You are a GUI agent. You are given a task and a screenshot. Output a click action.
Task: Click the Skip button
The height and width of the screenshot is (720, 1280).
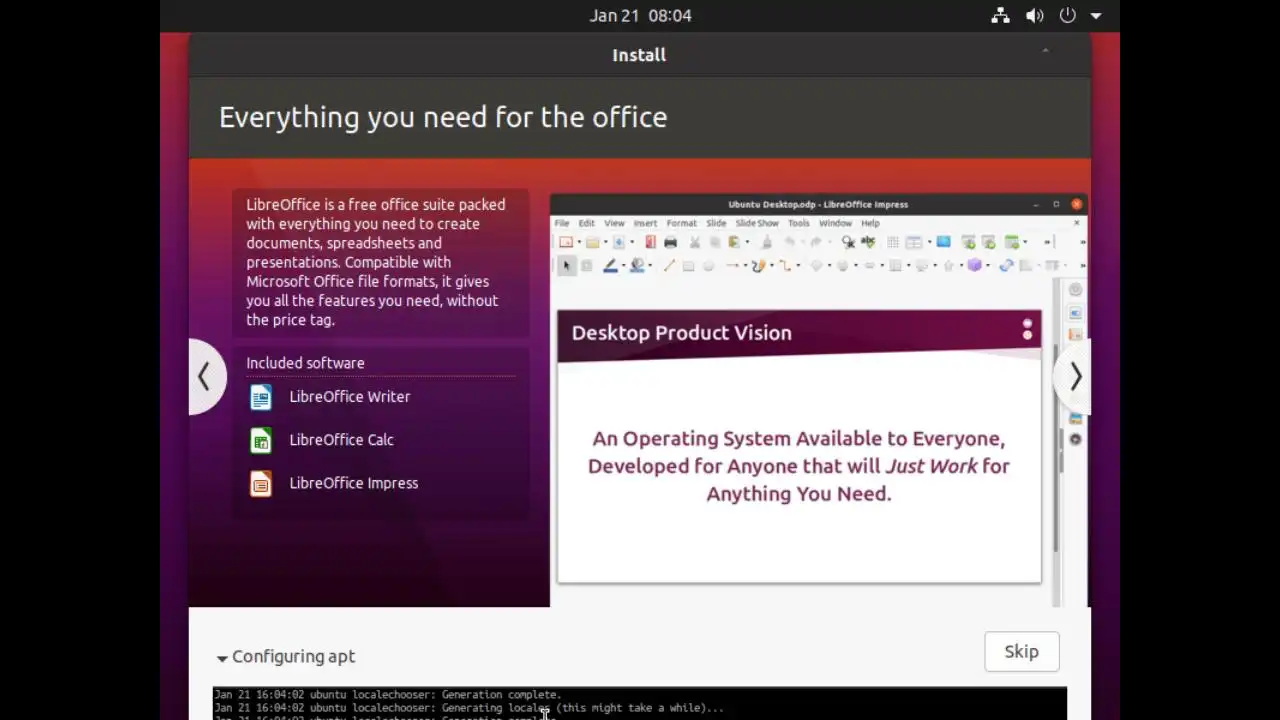(1021, 651)
